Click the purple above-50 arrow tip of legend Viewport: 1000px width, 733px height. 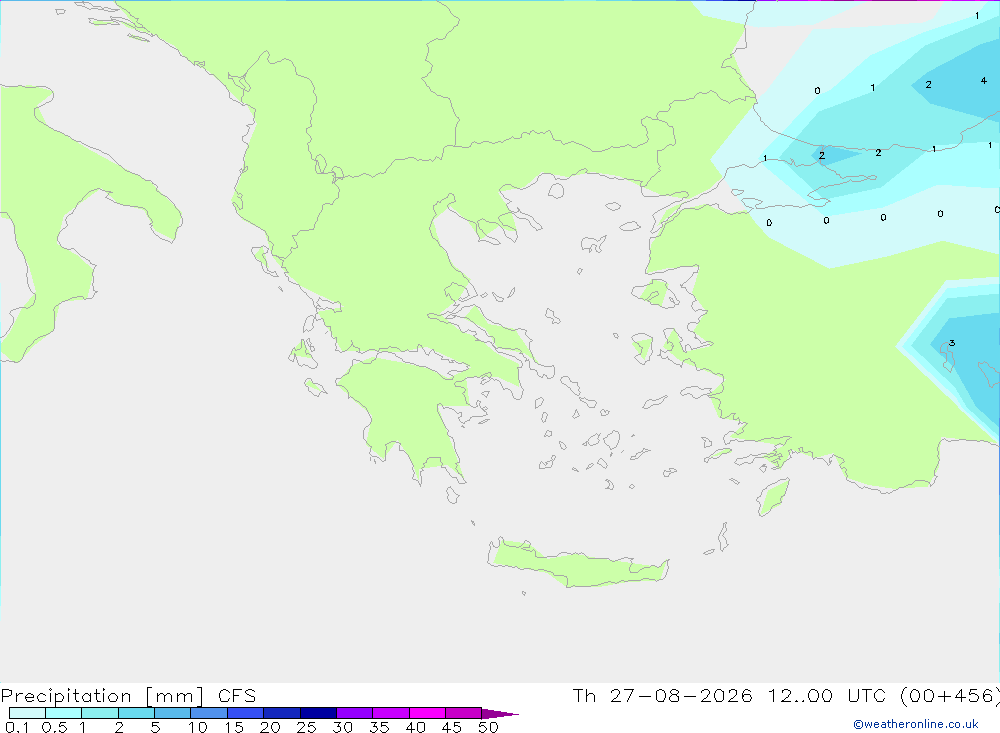(x=499, y=714)
